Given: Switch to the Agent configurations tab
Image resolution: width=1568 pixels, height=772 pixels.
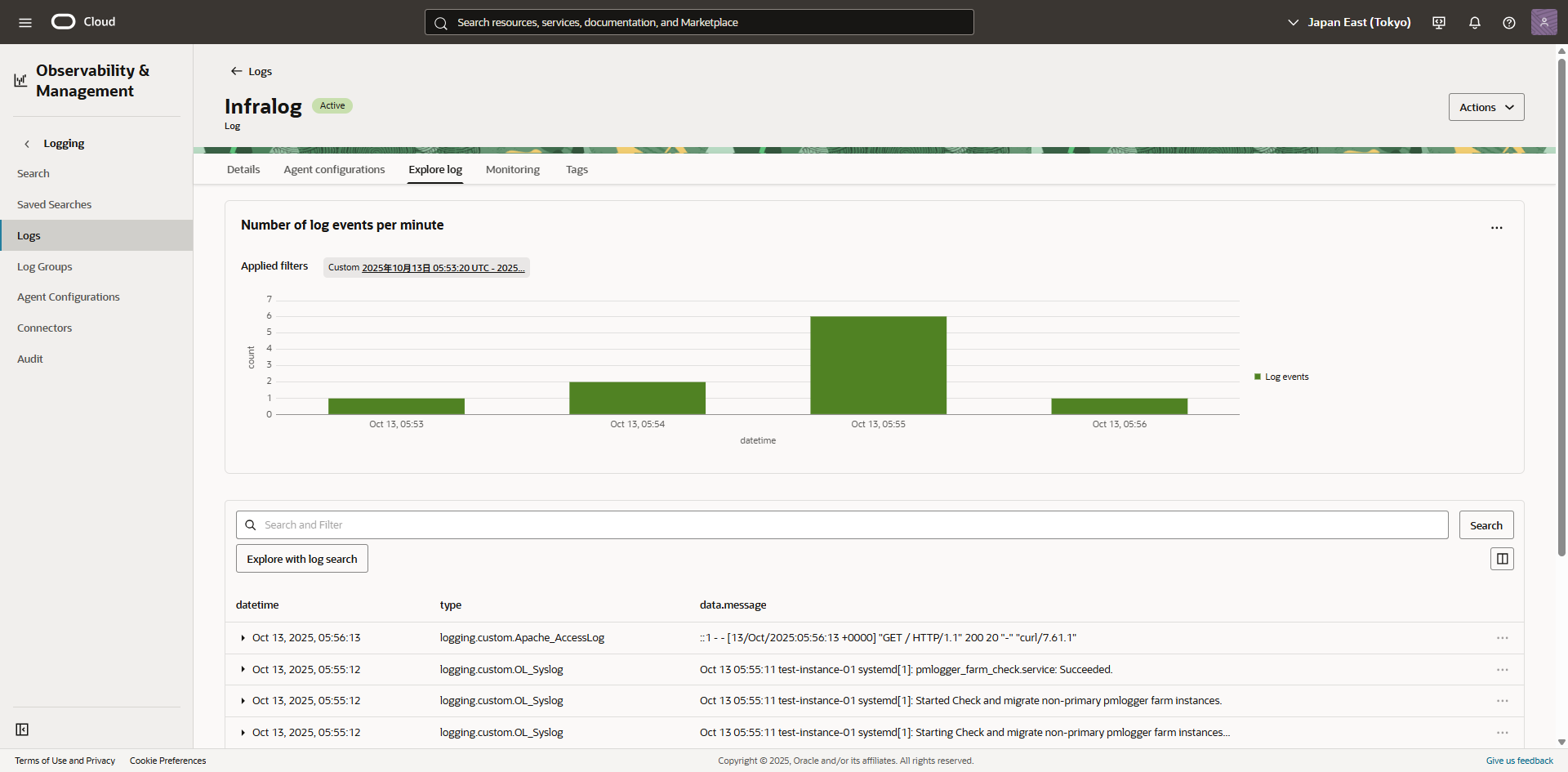Looking at the screenshot, I should pyautogui.click(x=334, y=170).
